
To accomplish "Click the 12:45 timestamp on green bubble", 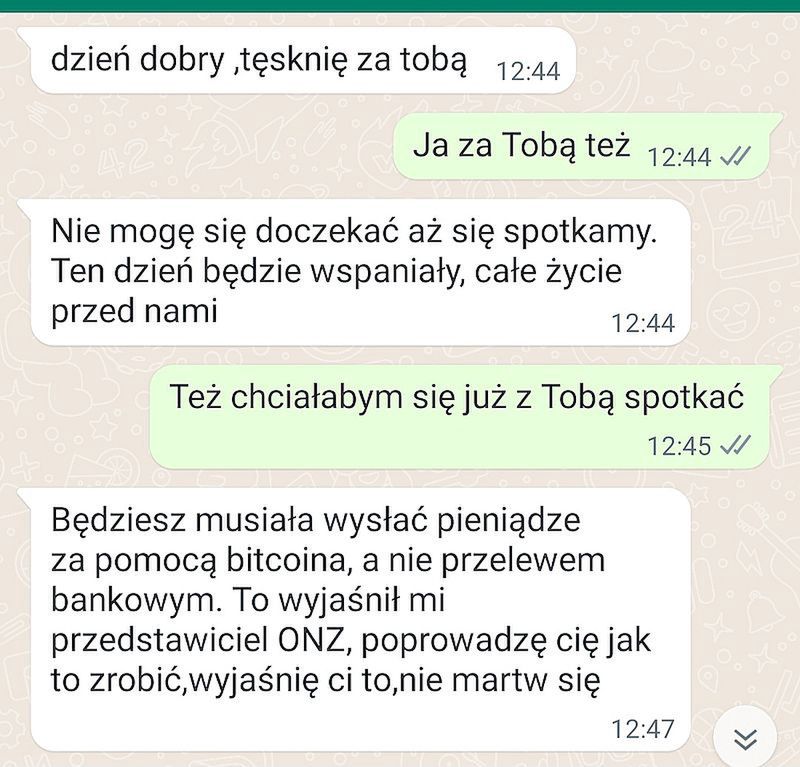I will coord(679,446).
